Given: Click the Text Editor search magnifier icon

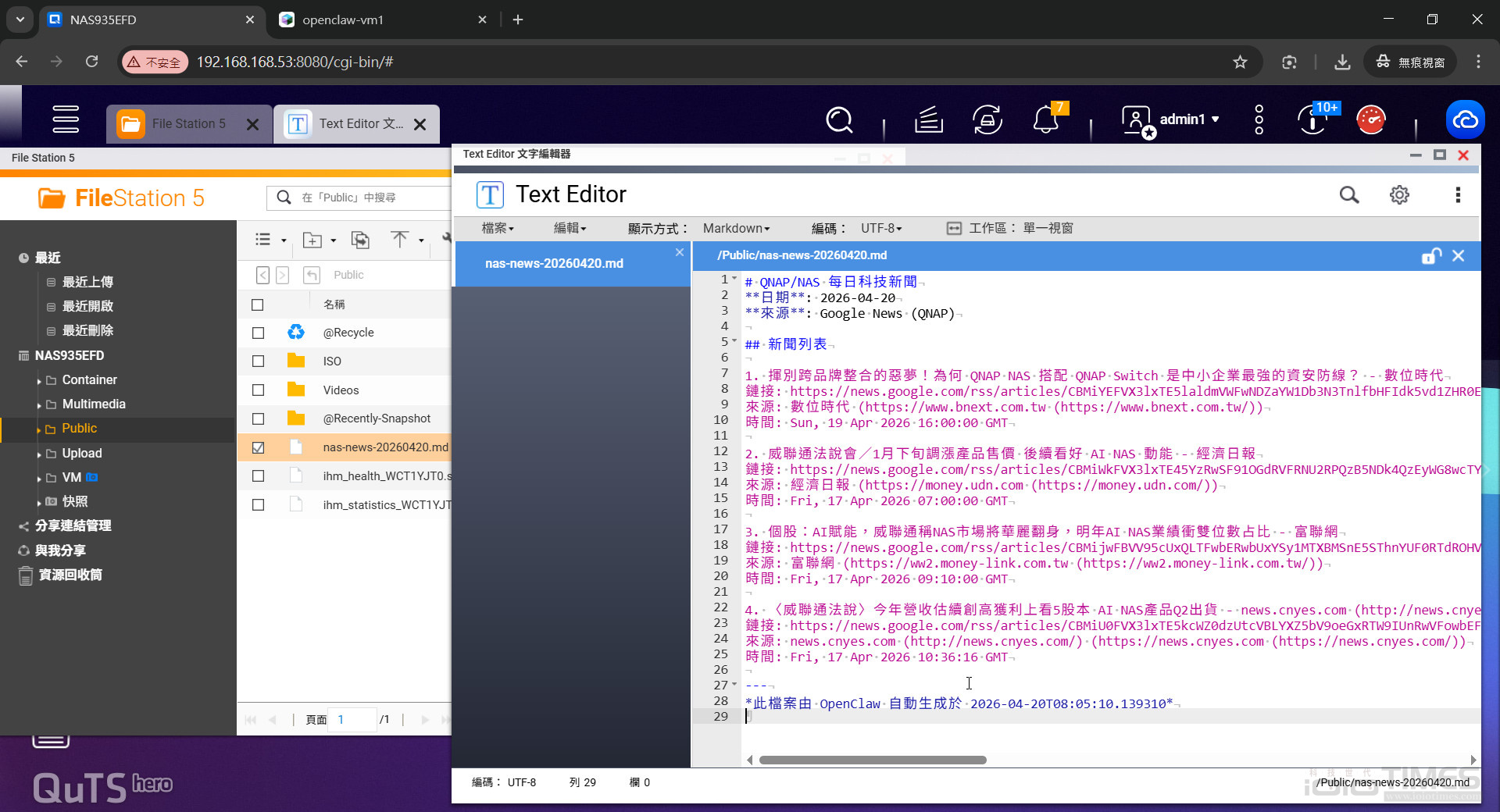Looking at the screenshot, I should pos(1348,195).
